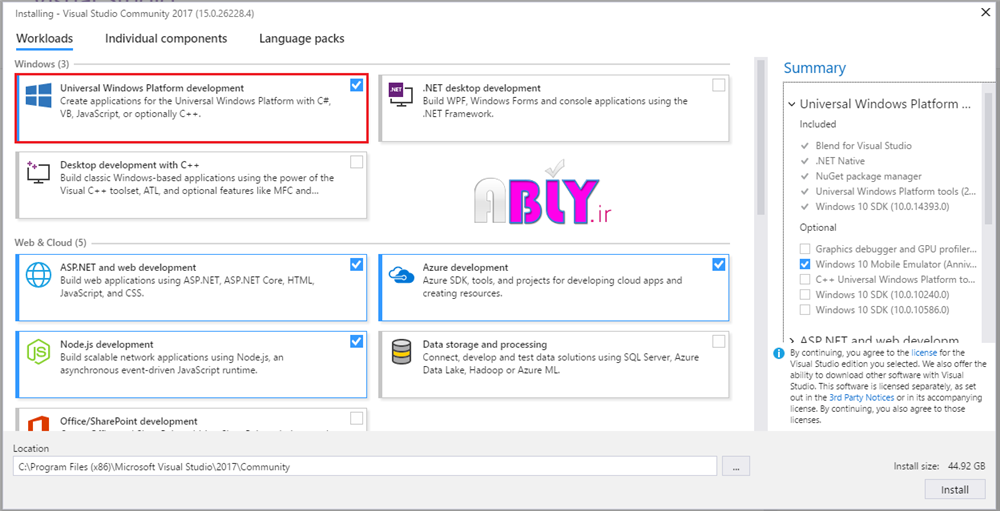Enable Graphics debugger and GPU profiler option
1000x511 pixels.
coord(805,249)
